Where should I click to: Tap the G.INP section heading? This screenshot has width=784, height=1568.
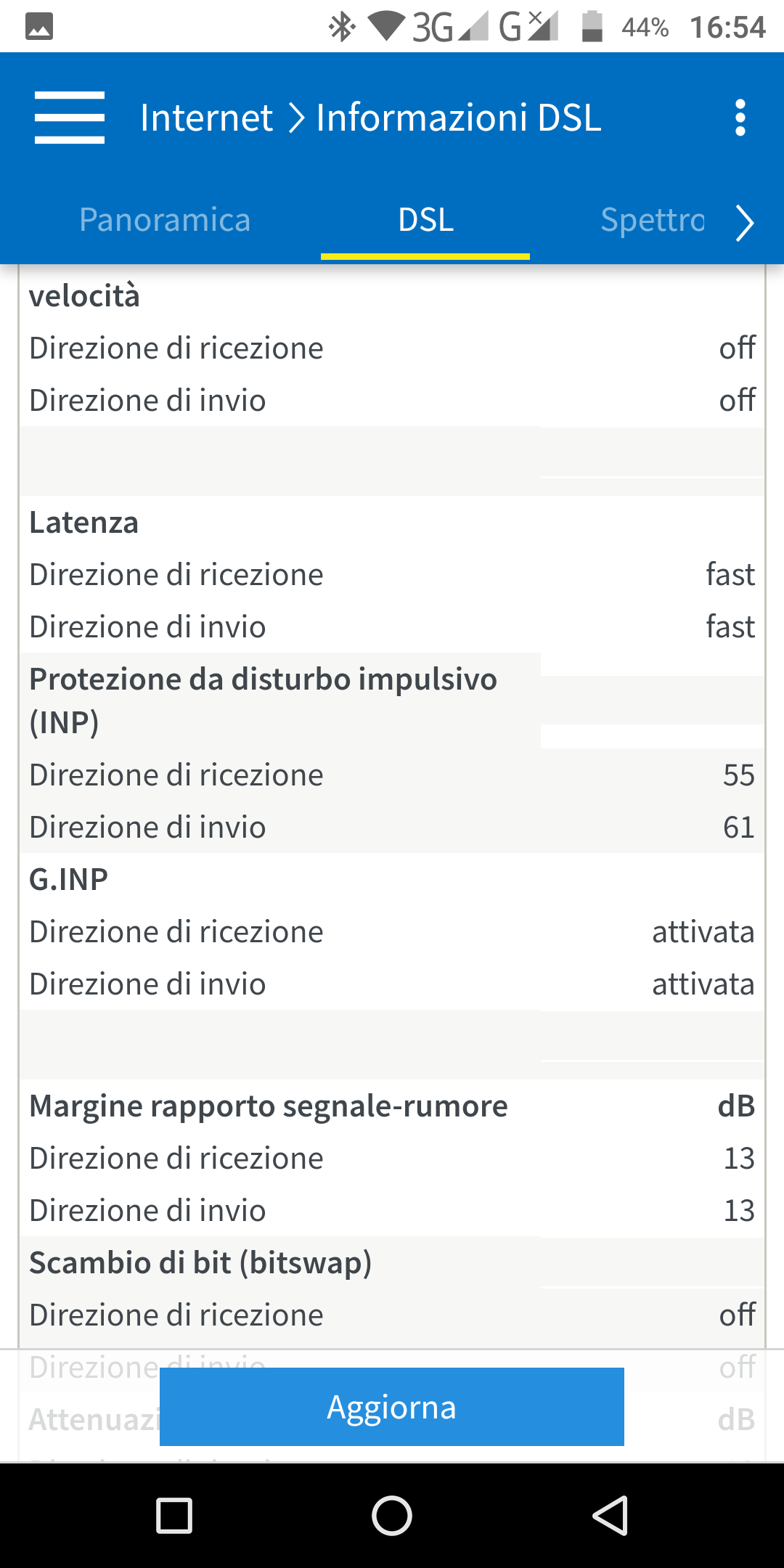pyautogui.click(x=69, y=880)
